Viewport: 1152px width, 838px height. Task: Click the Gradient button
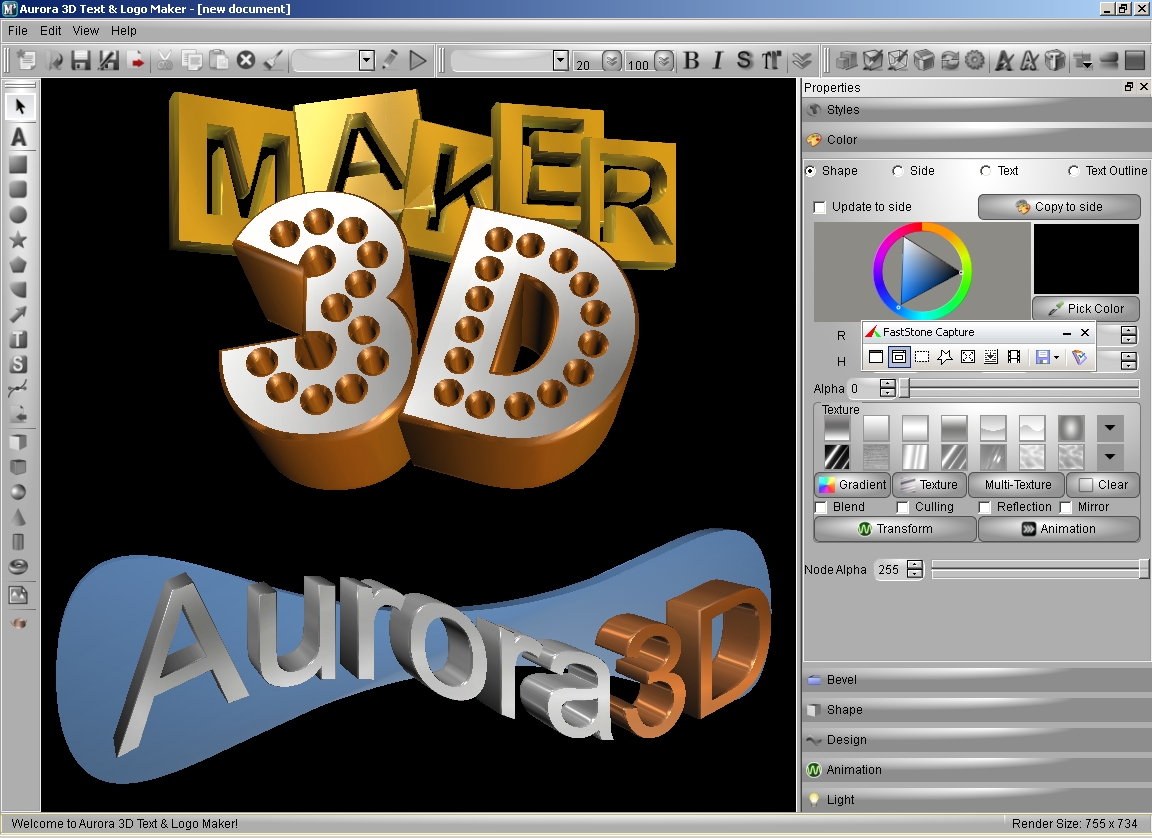(x=853, y=485)
